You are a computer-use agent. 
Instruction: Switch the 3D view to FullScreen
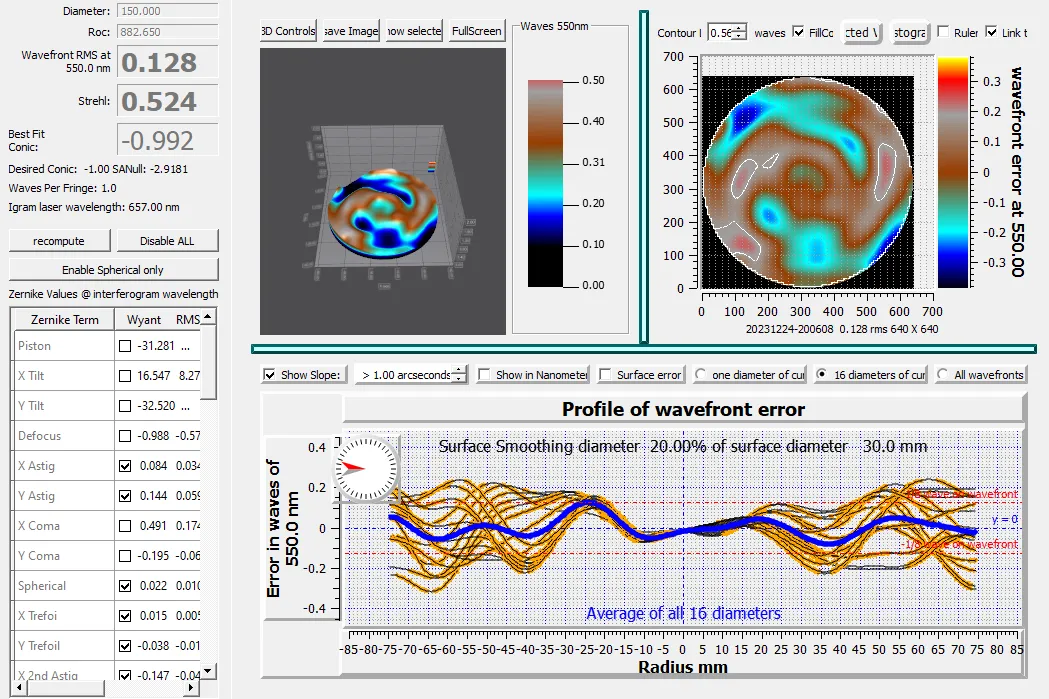476,31
